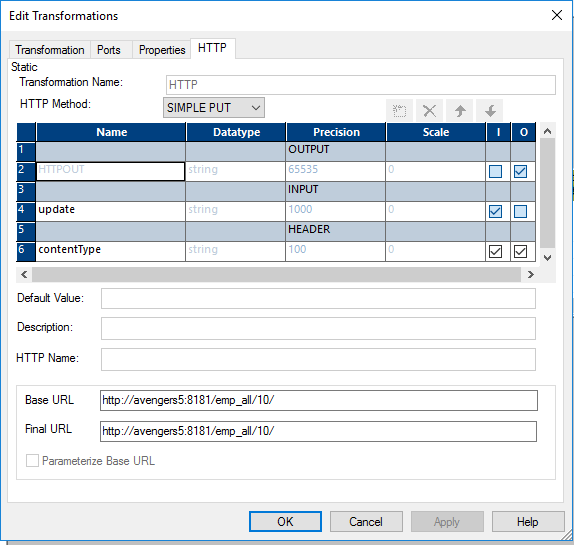Toggle input checkbox for HTTPOUT row
Viewport: 574px width, 545px height.
point(495,171)
